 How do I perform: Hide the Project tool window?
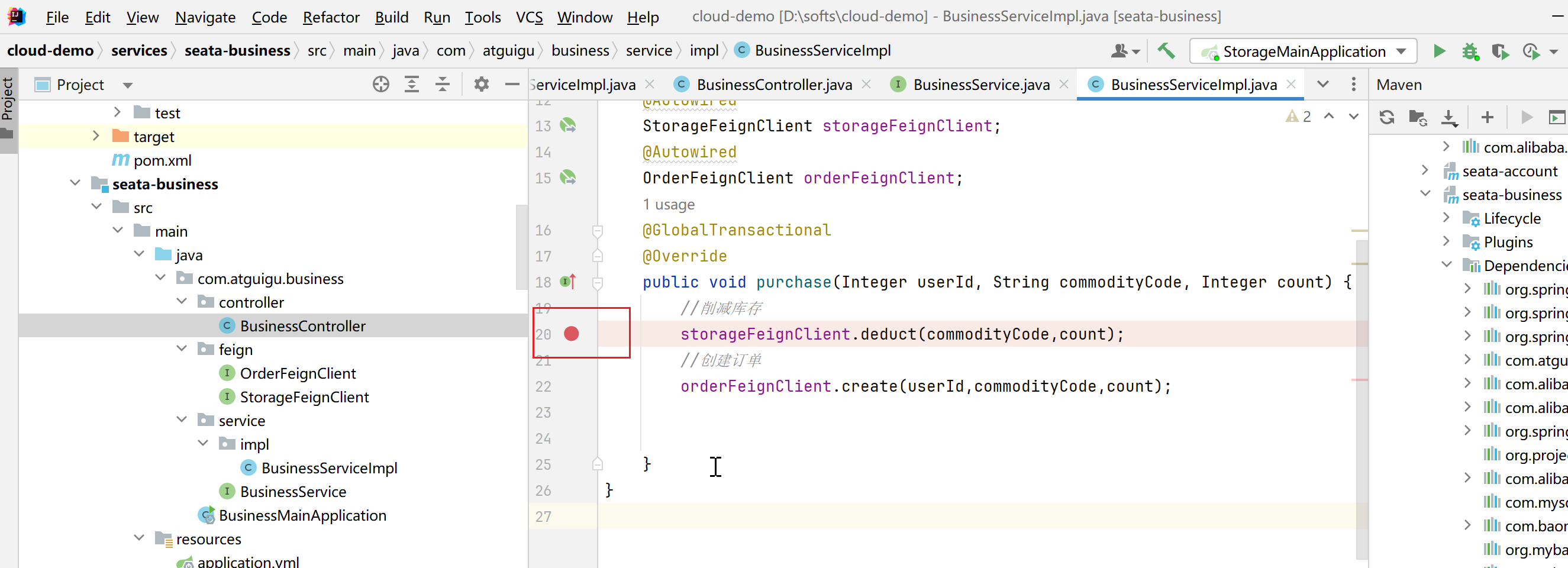(x=512, y=85)
